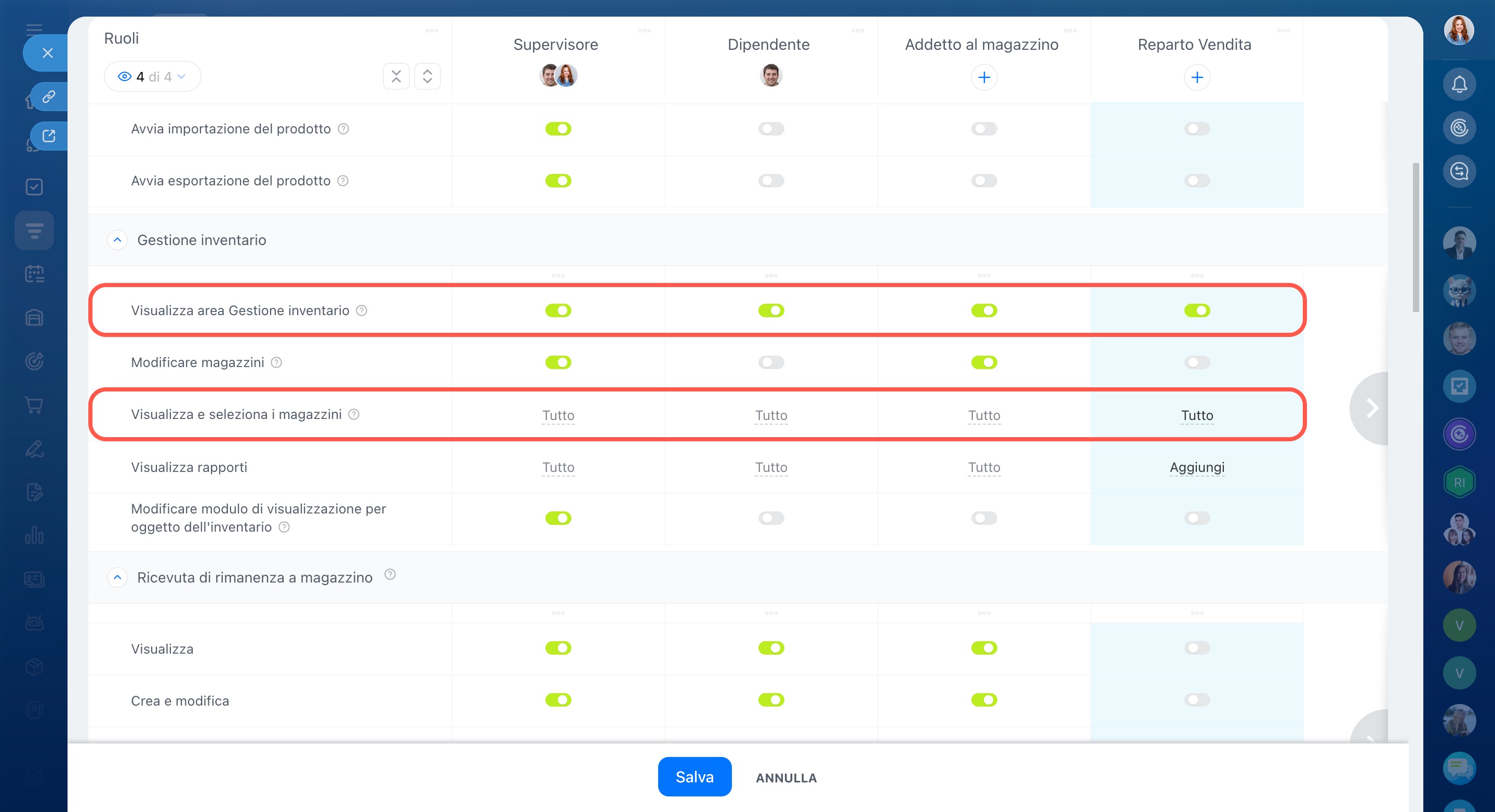
Task: Click the right arrow to scroll columns
Action: (x=1372, y=408)
